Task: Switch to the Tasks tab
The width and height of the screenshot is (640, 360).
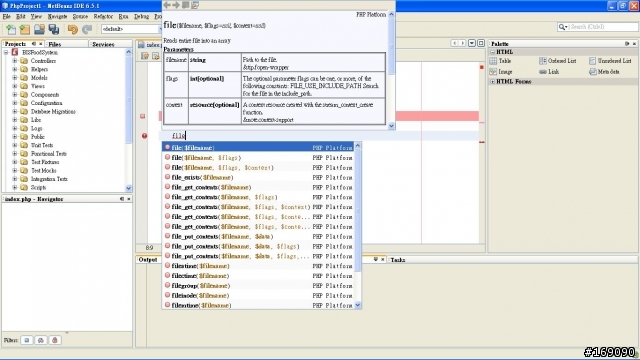Action: click(x=398, y=260)
